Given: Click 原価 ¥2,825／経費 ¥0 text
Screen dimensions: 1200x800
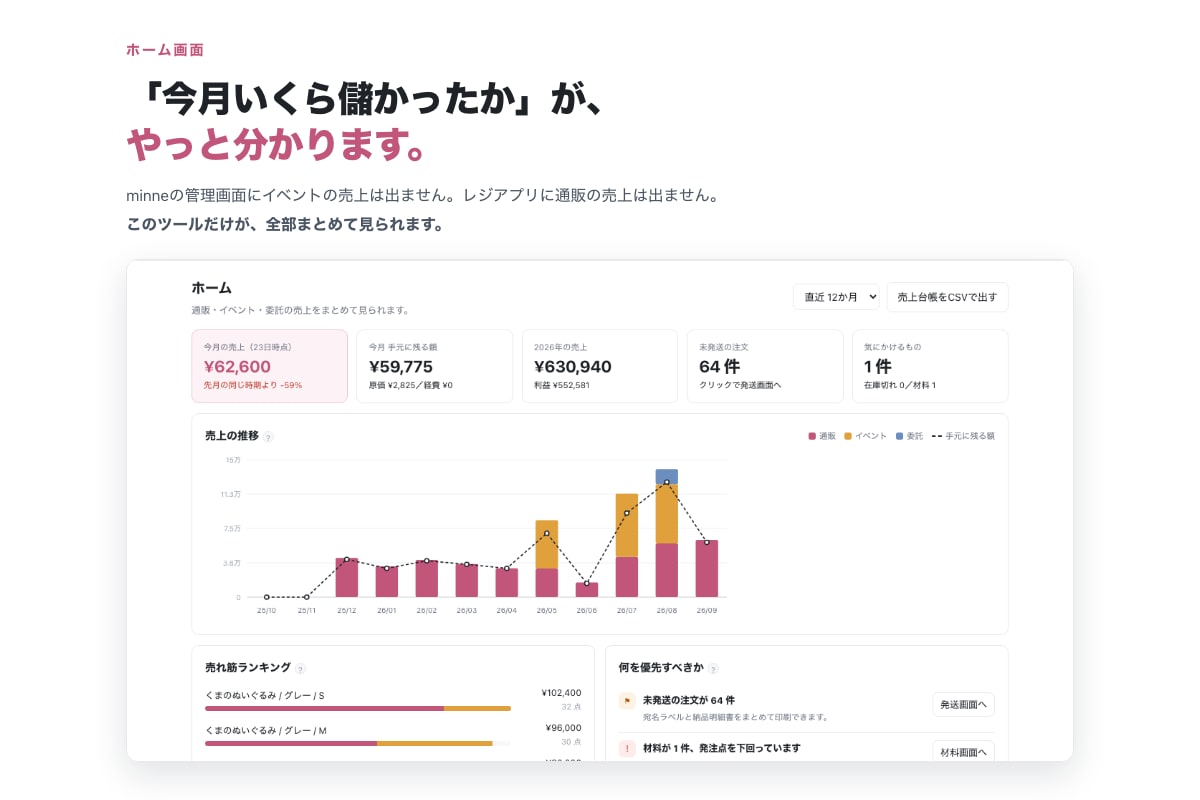Looking at the screenshot, I should coord(411,385).
